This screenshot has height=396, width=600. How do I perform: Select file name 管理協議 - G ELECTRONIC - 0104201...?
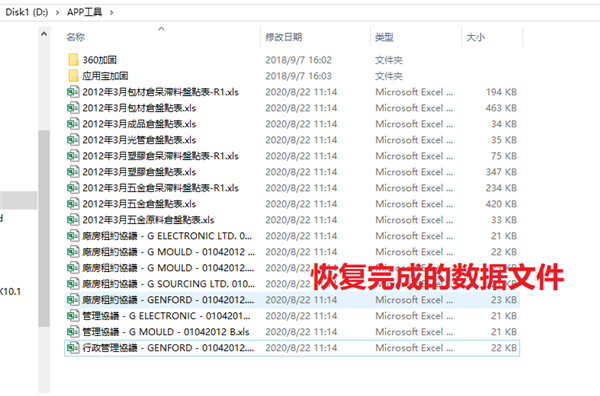click(x=166, y=316)
